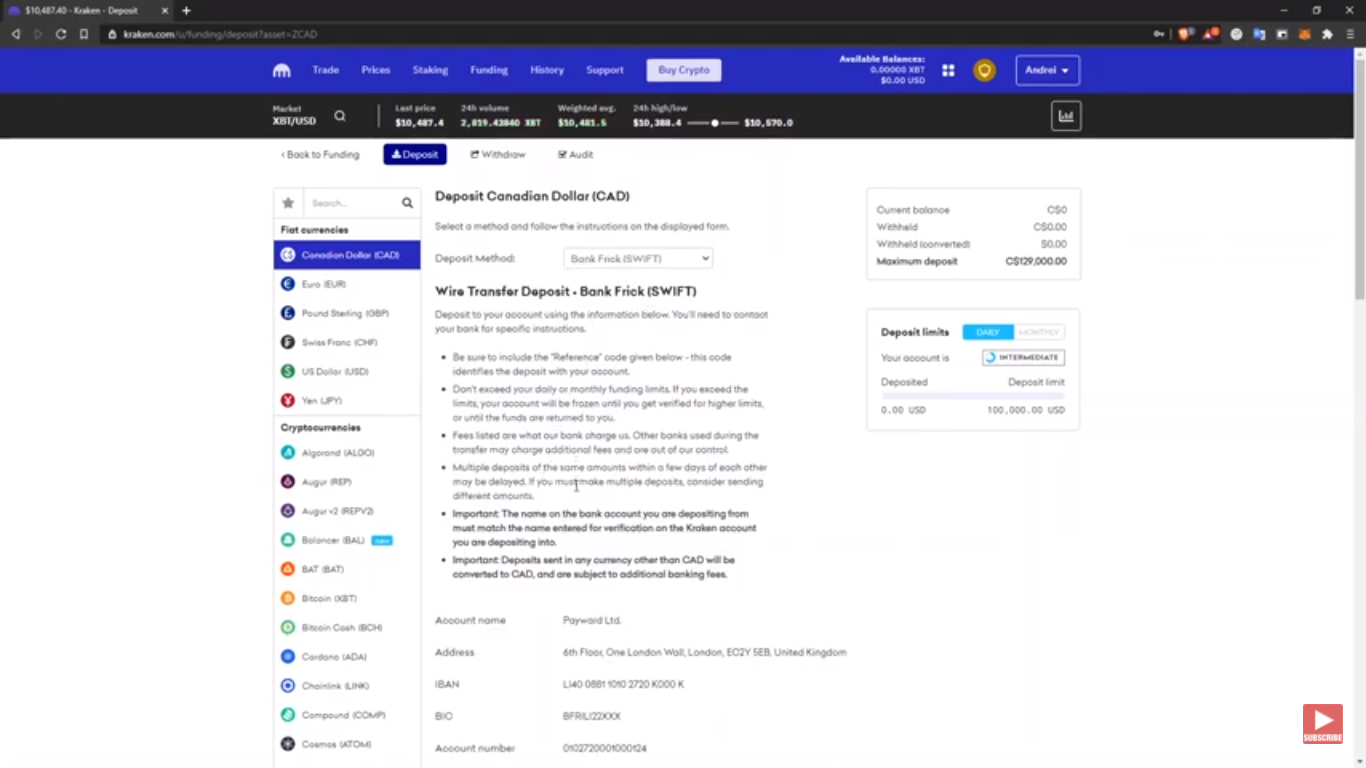The height and width of the screenshot is (768, 1366).
Task: Click the favorites star icon
Action: coord(288,203)
